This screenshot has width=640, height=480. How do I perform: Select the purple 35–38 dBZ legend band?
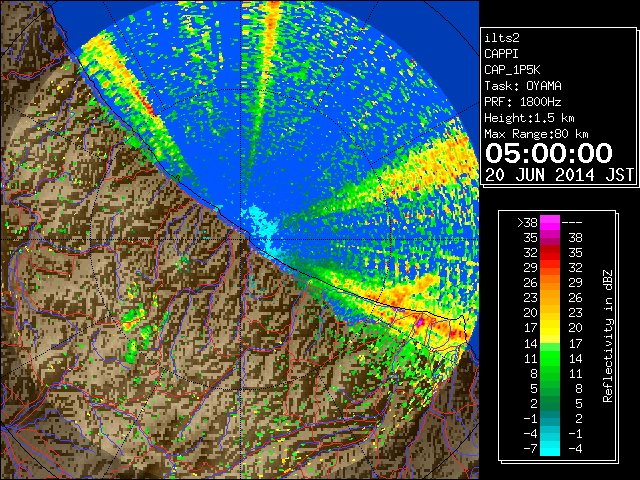point(550,238)
